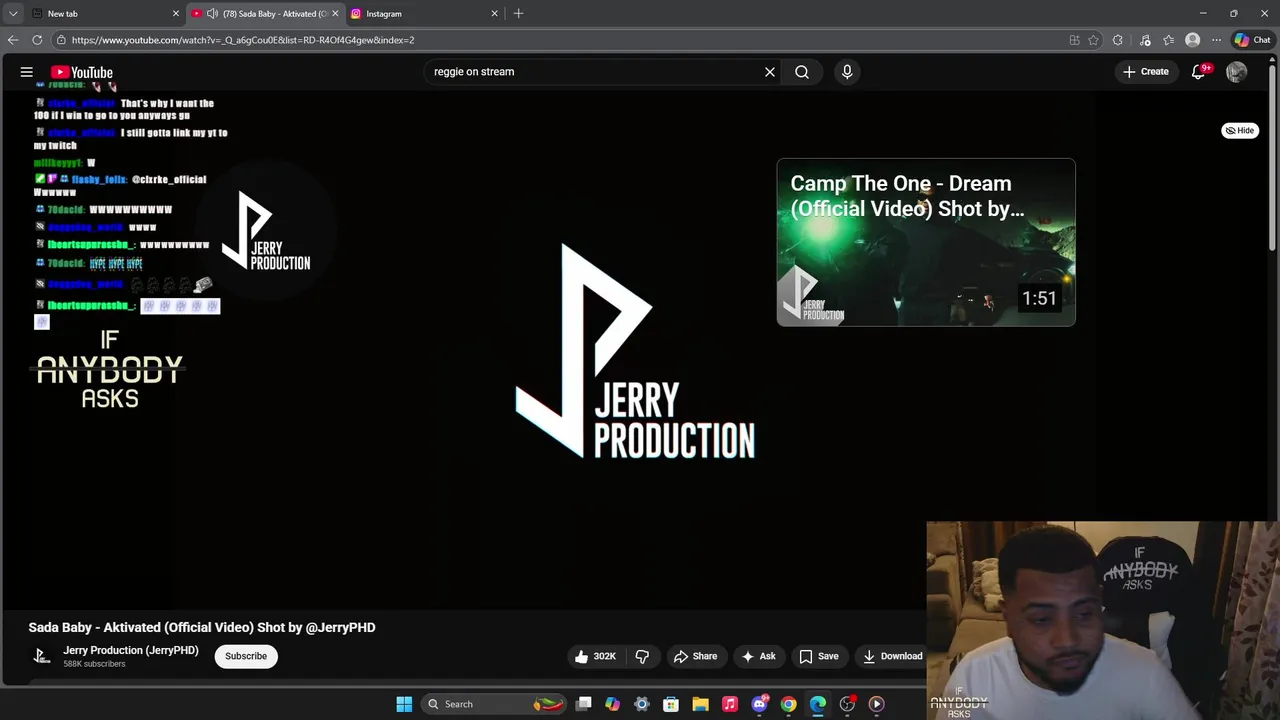Open the split screen apps icon
Viewport: 1280px width, 720px height.
pyautogui.click(x=1074, y=40)
